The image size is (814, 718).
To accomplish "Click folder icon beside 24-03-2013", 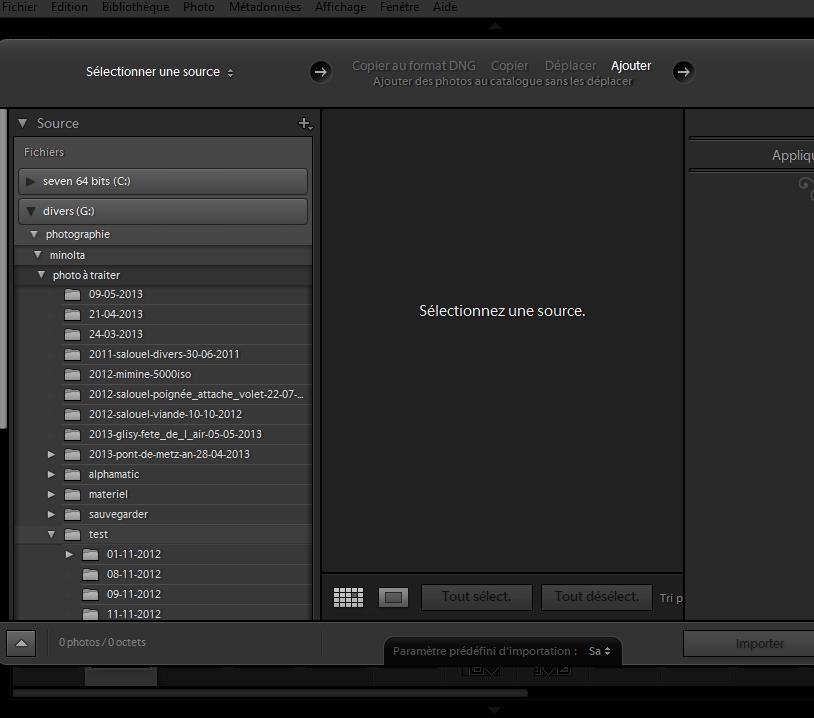I will [72, 335].
